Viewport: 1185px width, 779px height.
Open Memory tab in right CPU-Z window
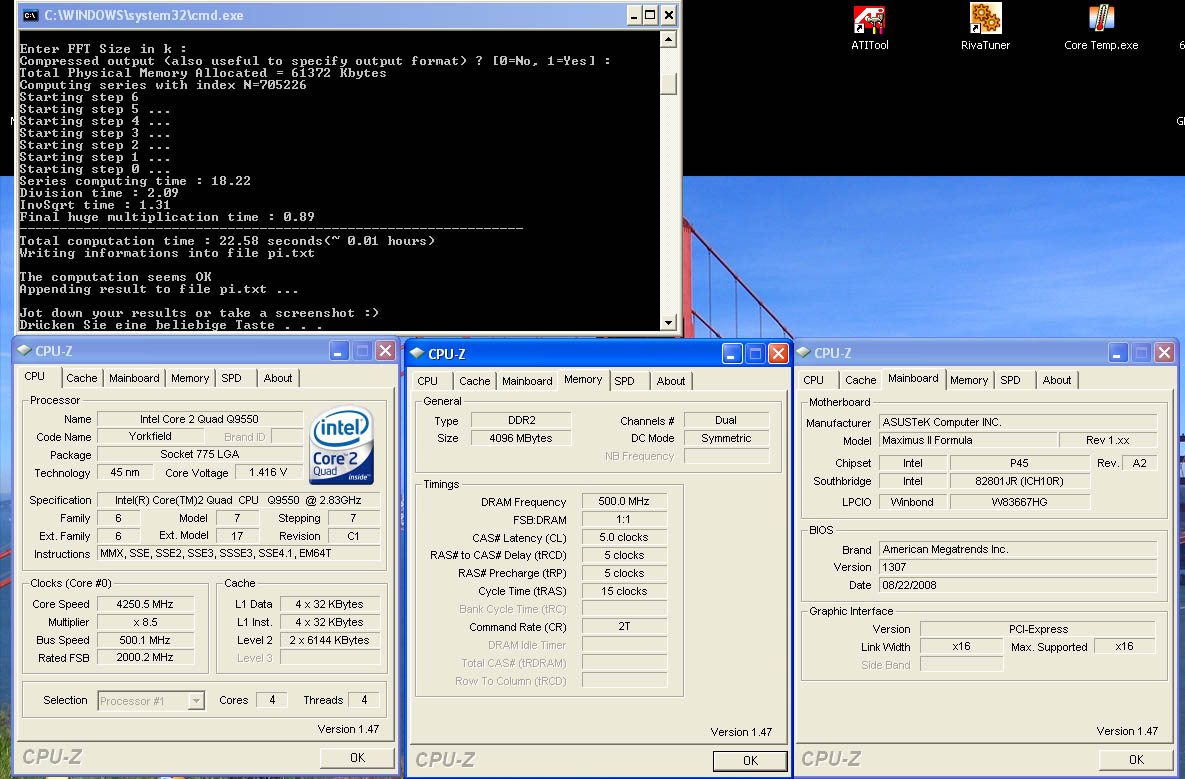(x=969, y=380)
